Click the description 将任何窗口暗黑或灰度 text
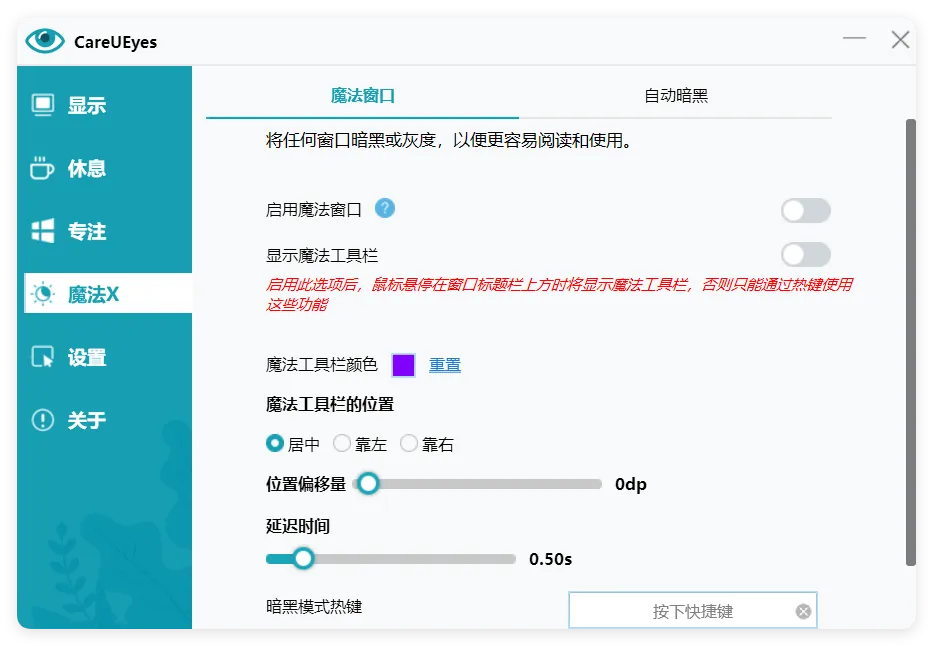The width and height of the screenshot is (933, 646). (449, 140)
